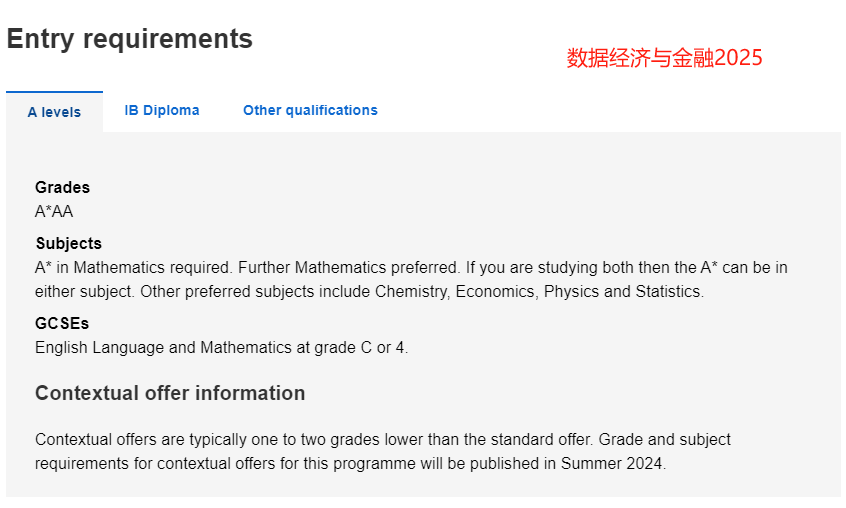
Task: Open the Other qualifications tab
Action: (x=310, y=110)
